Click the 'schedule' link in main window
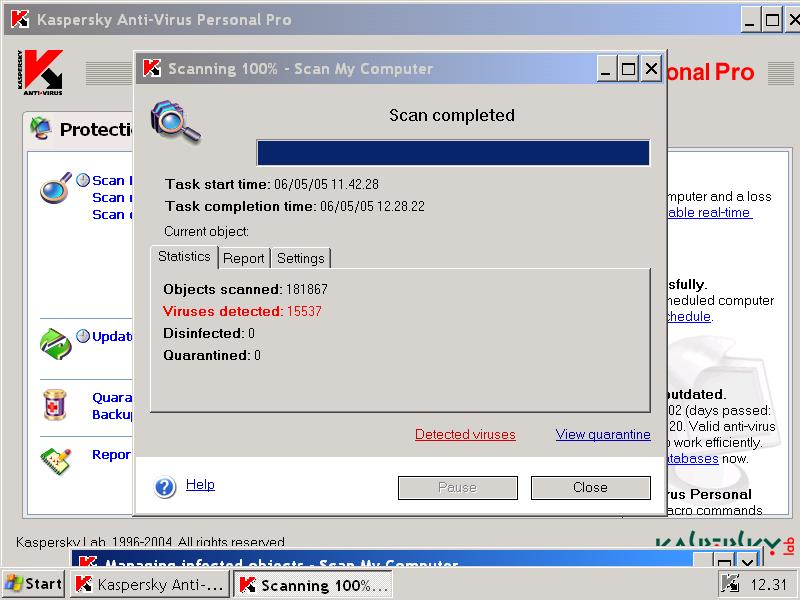The height and width of the screenshot is (600, 800). tap(689, 316)
